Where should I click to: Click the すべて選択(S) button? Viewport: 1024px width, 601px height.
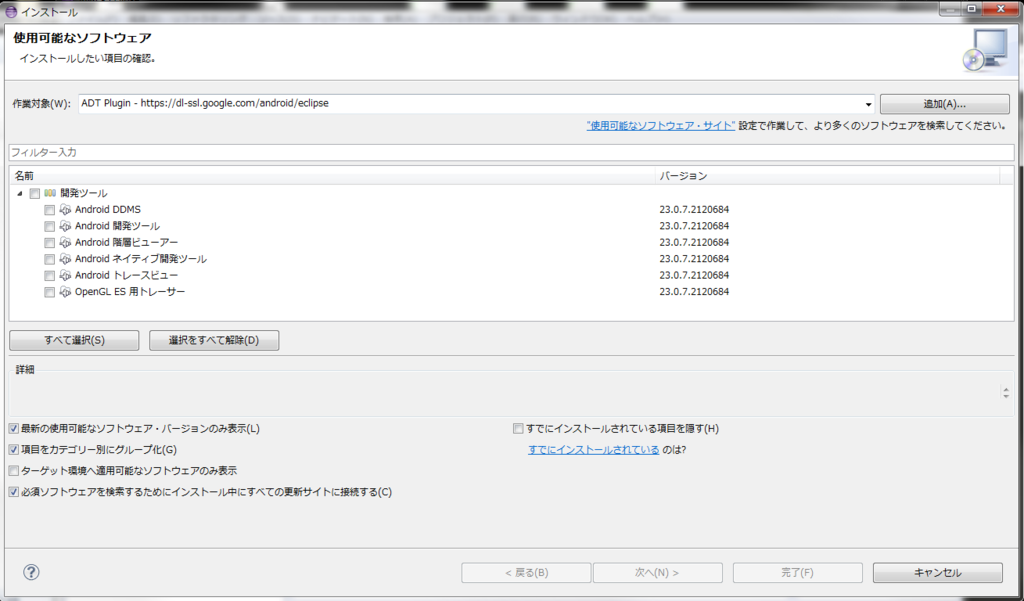point(73,340)
